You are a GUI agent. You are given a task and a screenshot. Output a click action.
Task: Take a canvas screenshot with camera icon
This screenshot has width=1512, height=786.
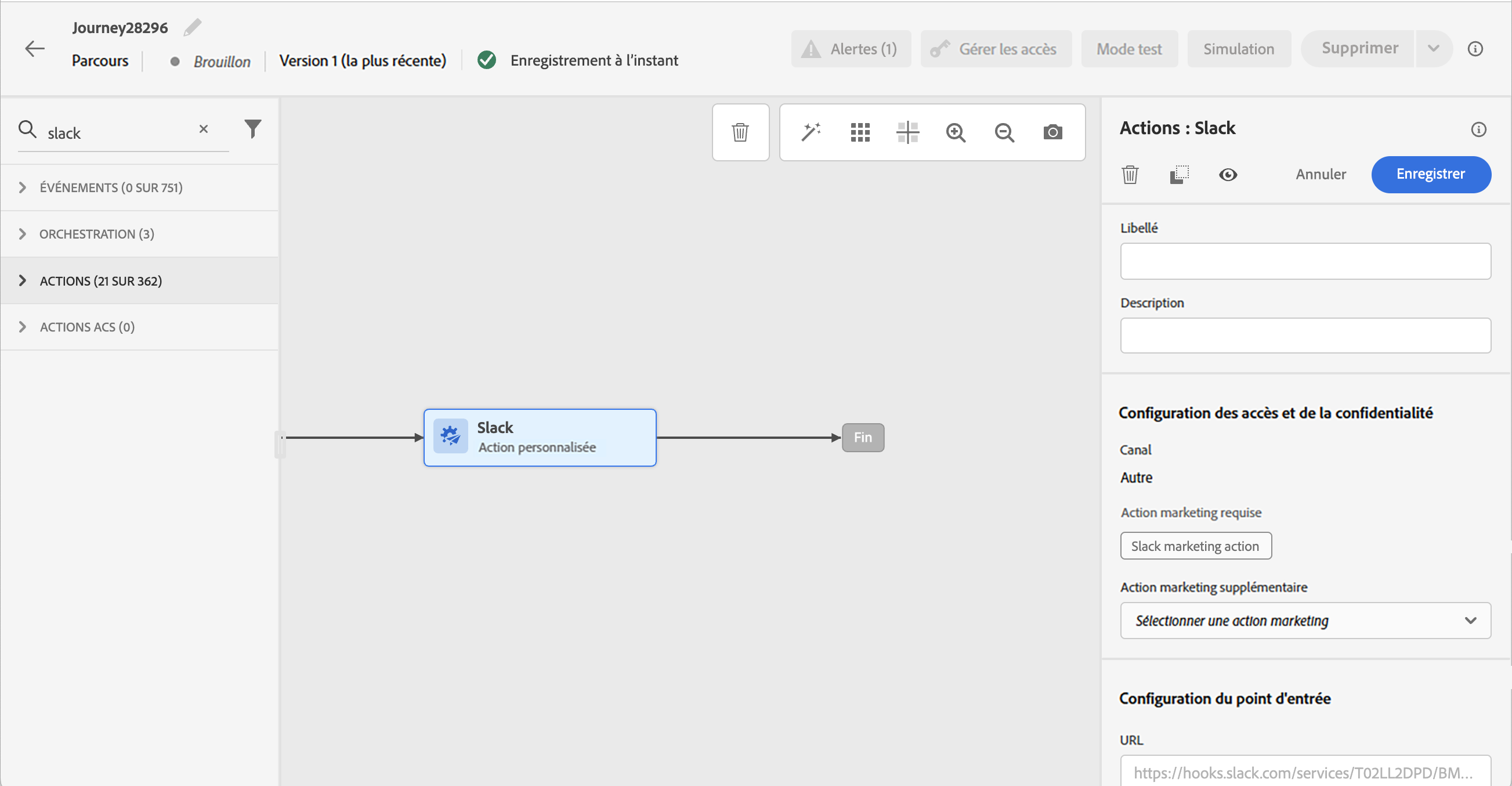tap(1052, 132)
